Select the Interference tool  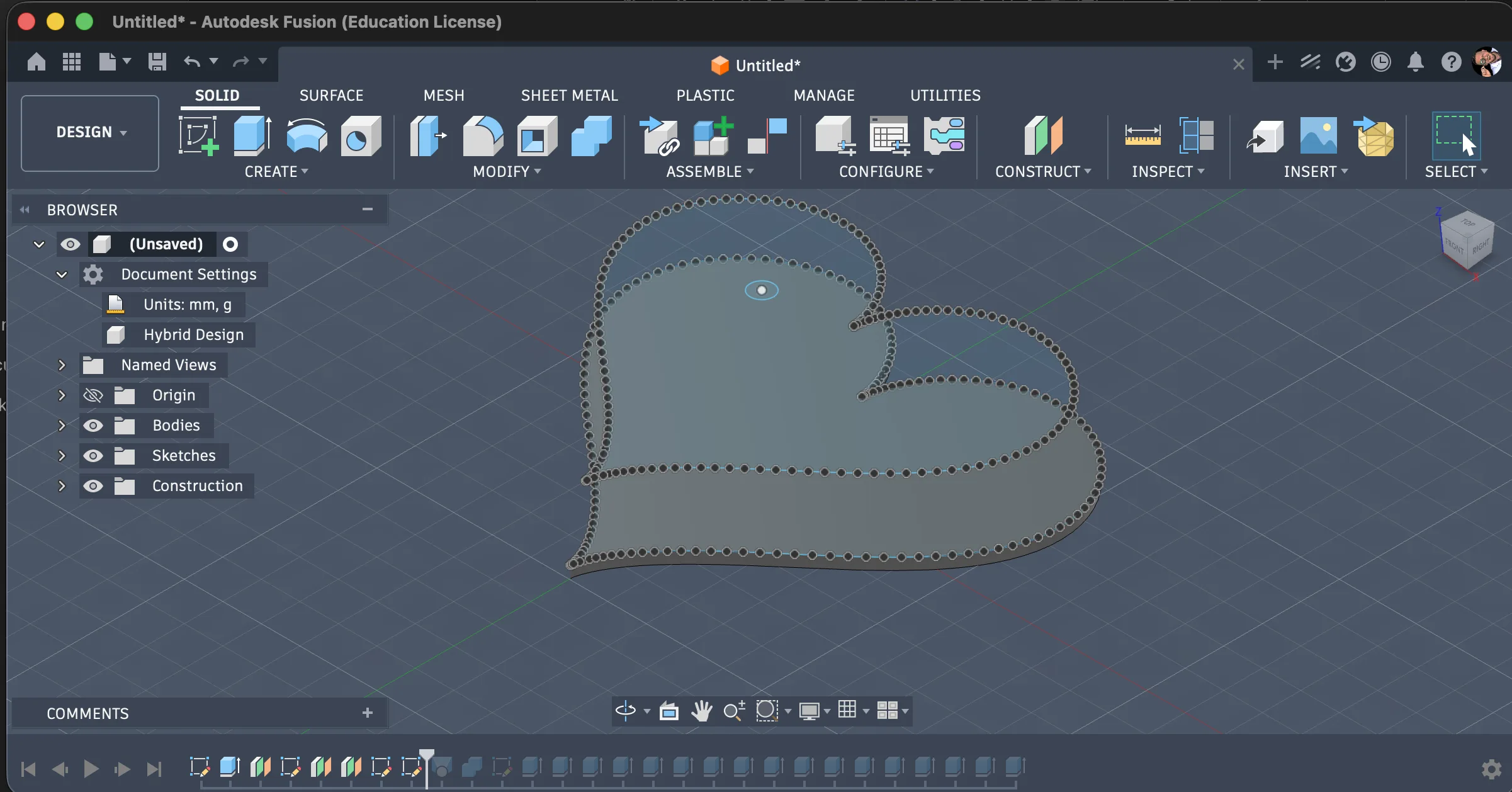(1196, 135)
